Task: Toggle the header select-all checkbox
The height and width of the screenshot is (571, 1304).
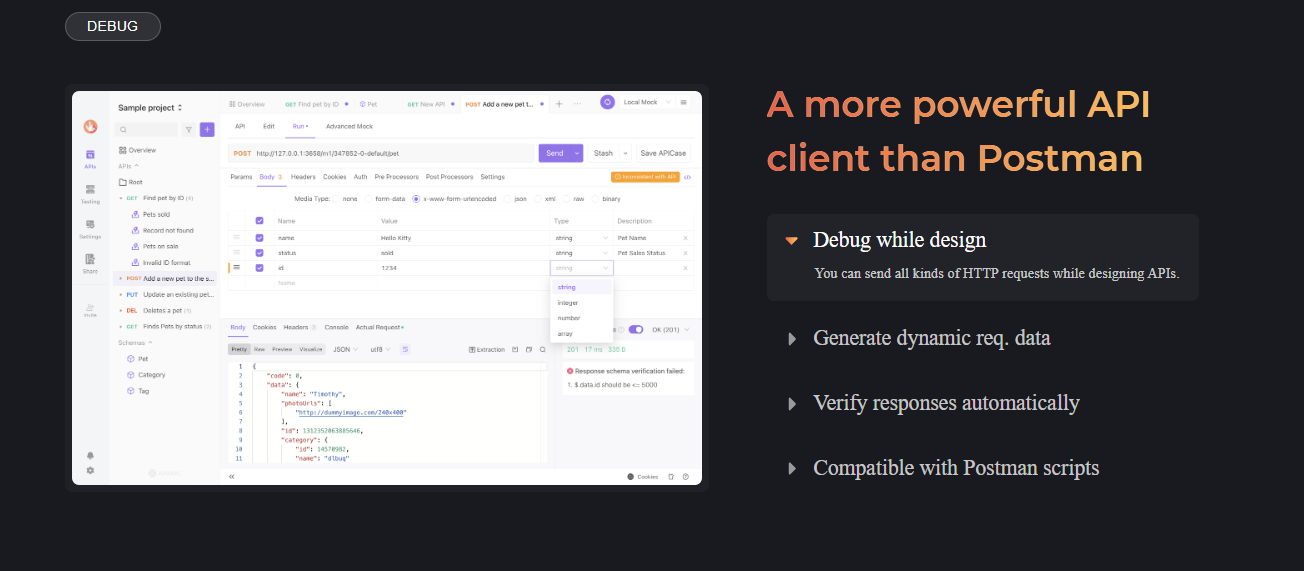Action: click(260, 221)
